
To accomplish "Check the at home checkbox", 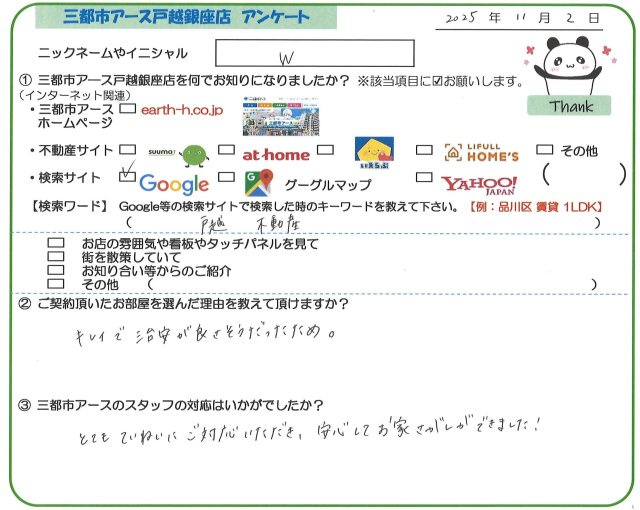I will pyautogui.click(x=227, y=150).
